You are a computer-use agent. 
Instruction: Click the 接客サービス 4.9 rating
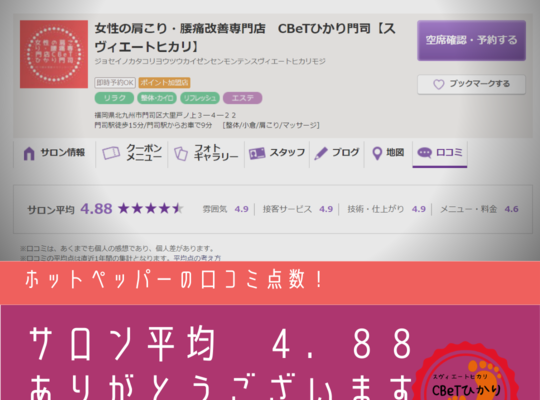298,209
